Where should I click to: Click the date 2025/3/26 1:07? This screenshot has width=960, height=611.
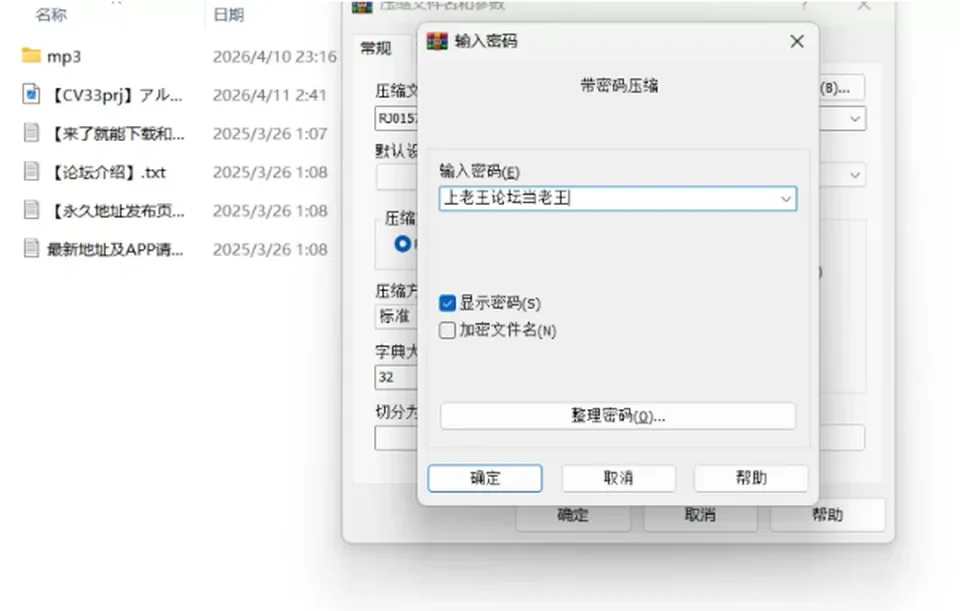(x=270, y=133)
